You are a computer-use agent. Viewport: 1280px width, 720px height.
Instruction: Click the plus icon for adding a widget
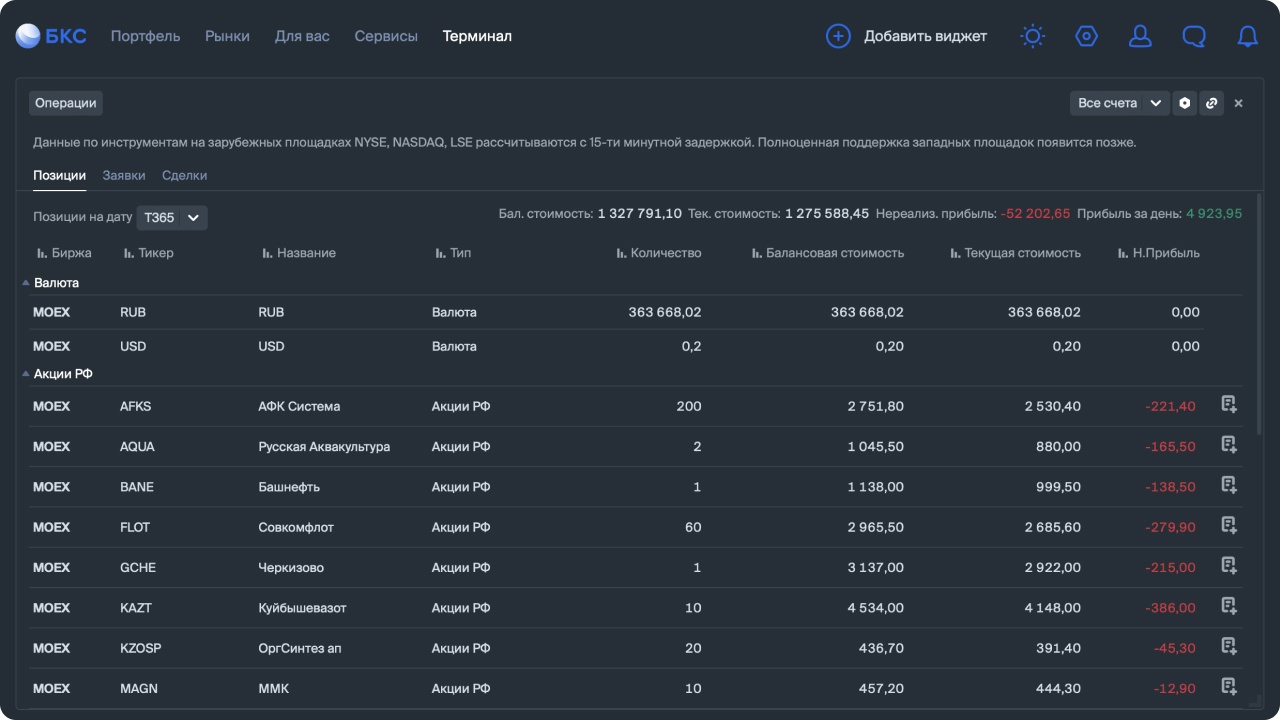pyautogui.click(x=838, y=36)
